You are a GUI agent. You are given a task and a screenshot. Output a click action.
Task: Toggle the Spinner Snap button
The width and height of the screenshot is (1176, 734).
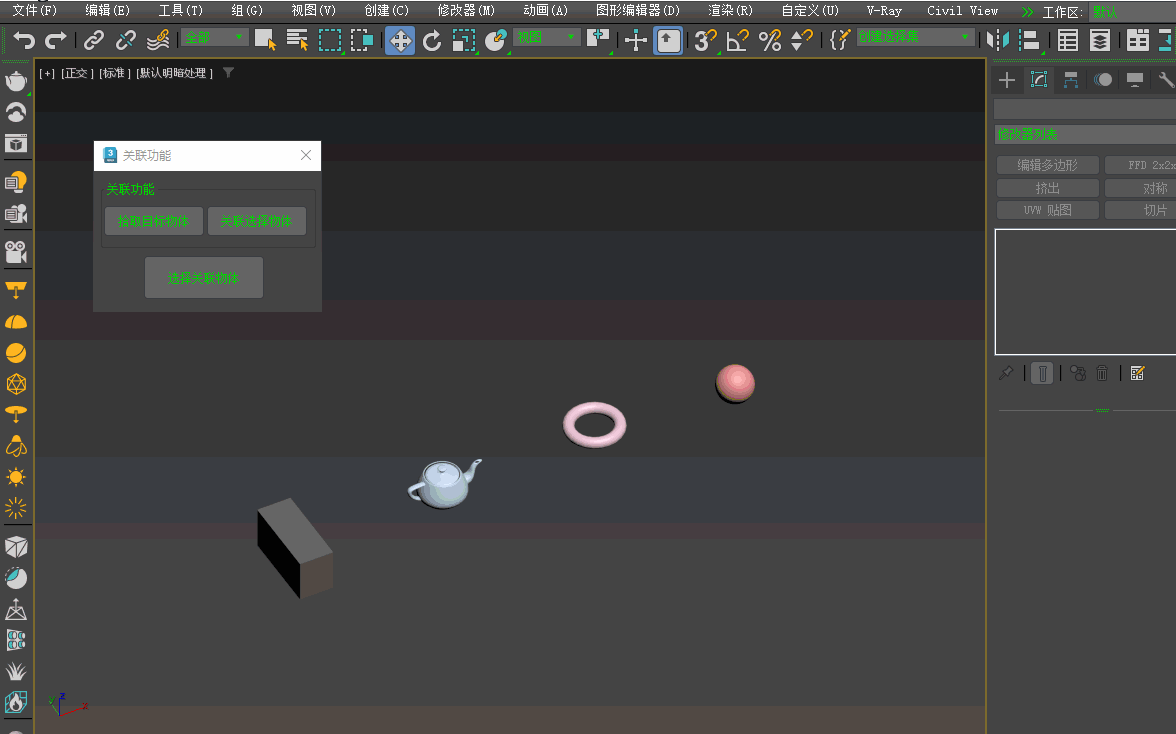point(802,40)
